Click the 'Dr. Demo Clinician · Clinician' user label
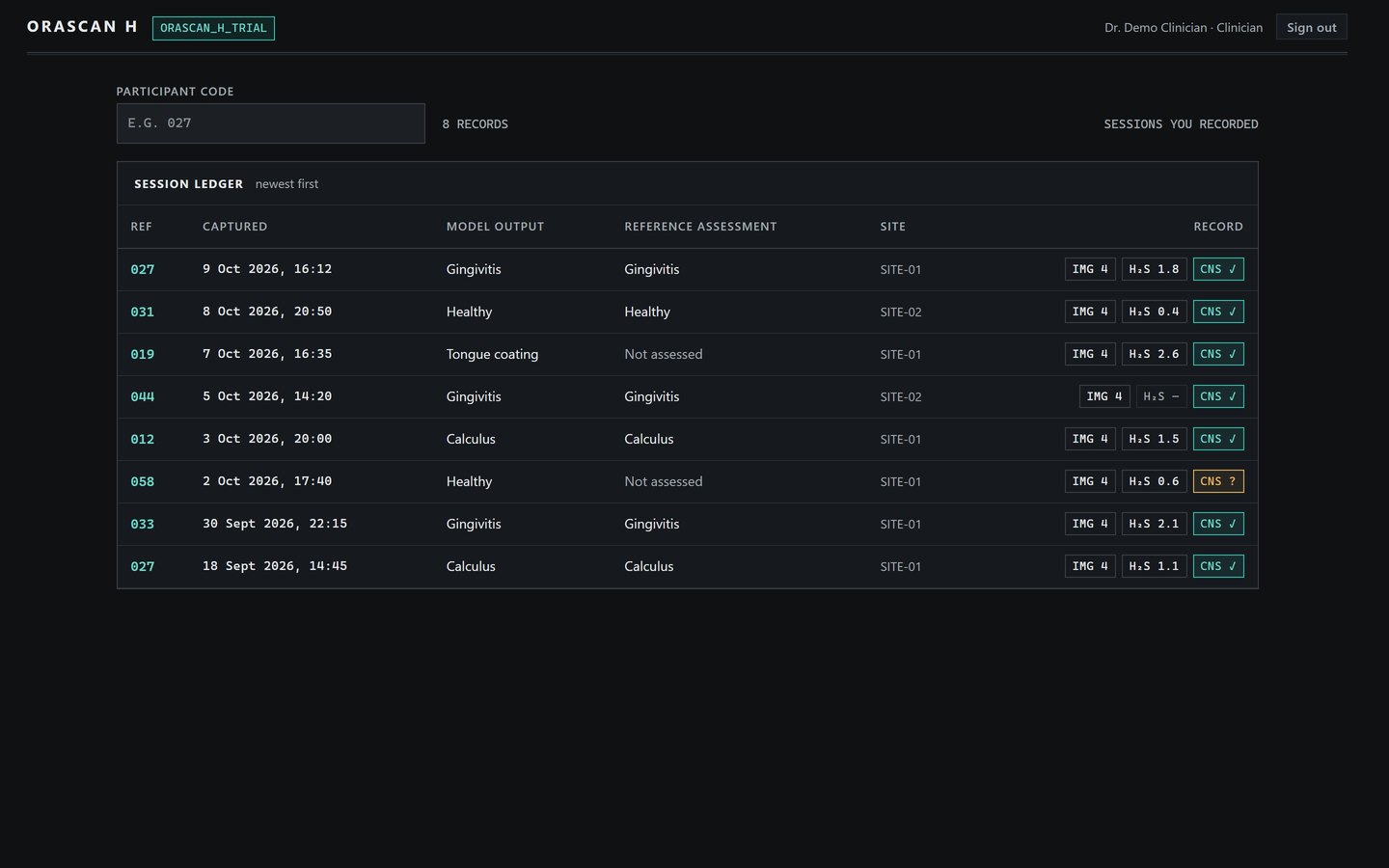 click(1184, 27)
